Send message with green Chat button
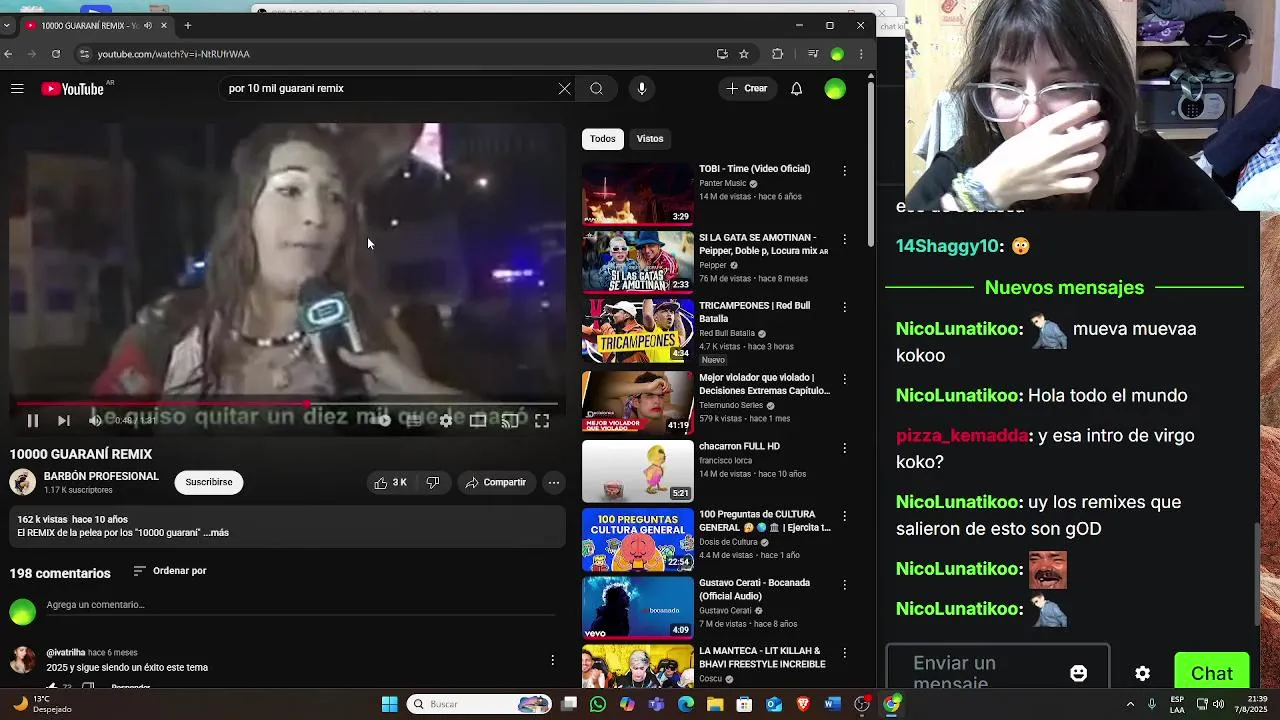Viewport: 1280px width, 720px height. point(1212,673)
